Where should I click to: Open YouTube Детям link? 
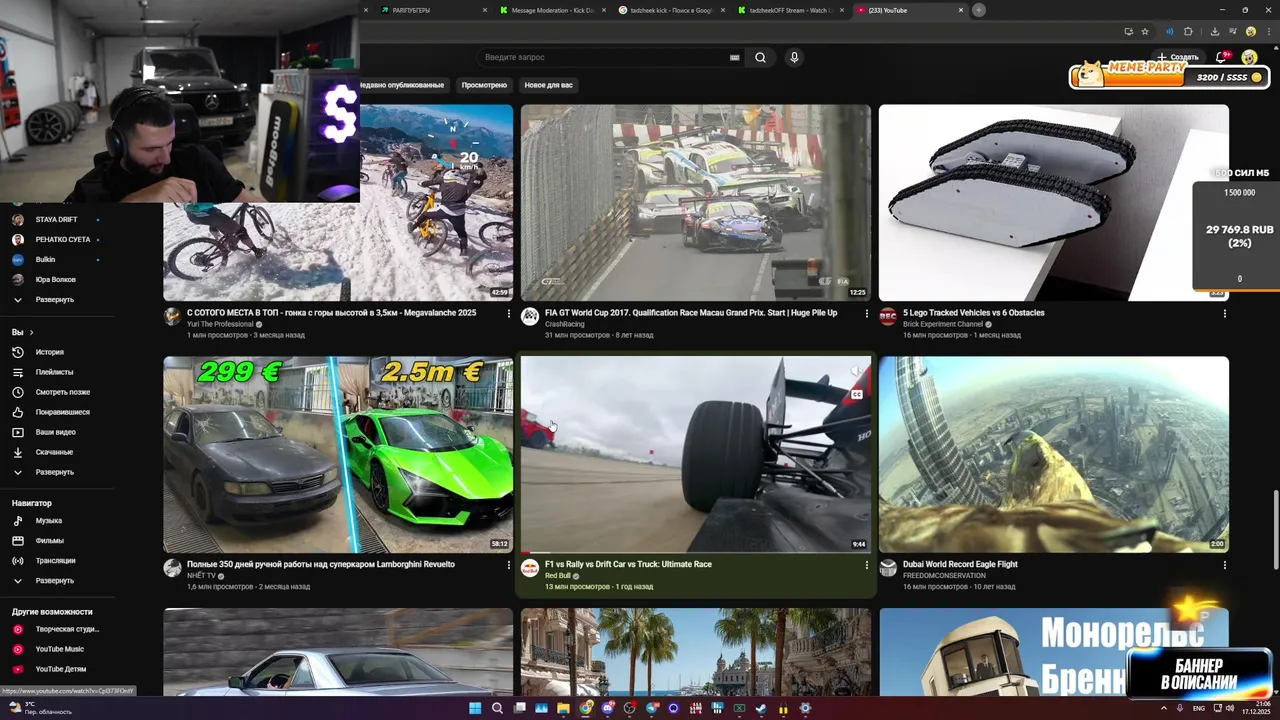(61, 669)
